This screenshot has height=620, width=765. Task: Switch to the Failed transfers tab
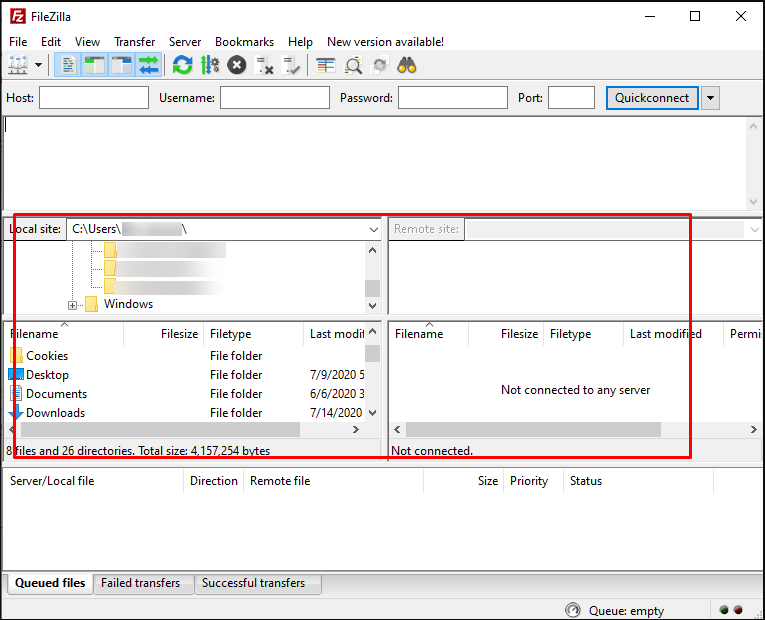(141, 583)
